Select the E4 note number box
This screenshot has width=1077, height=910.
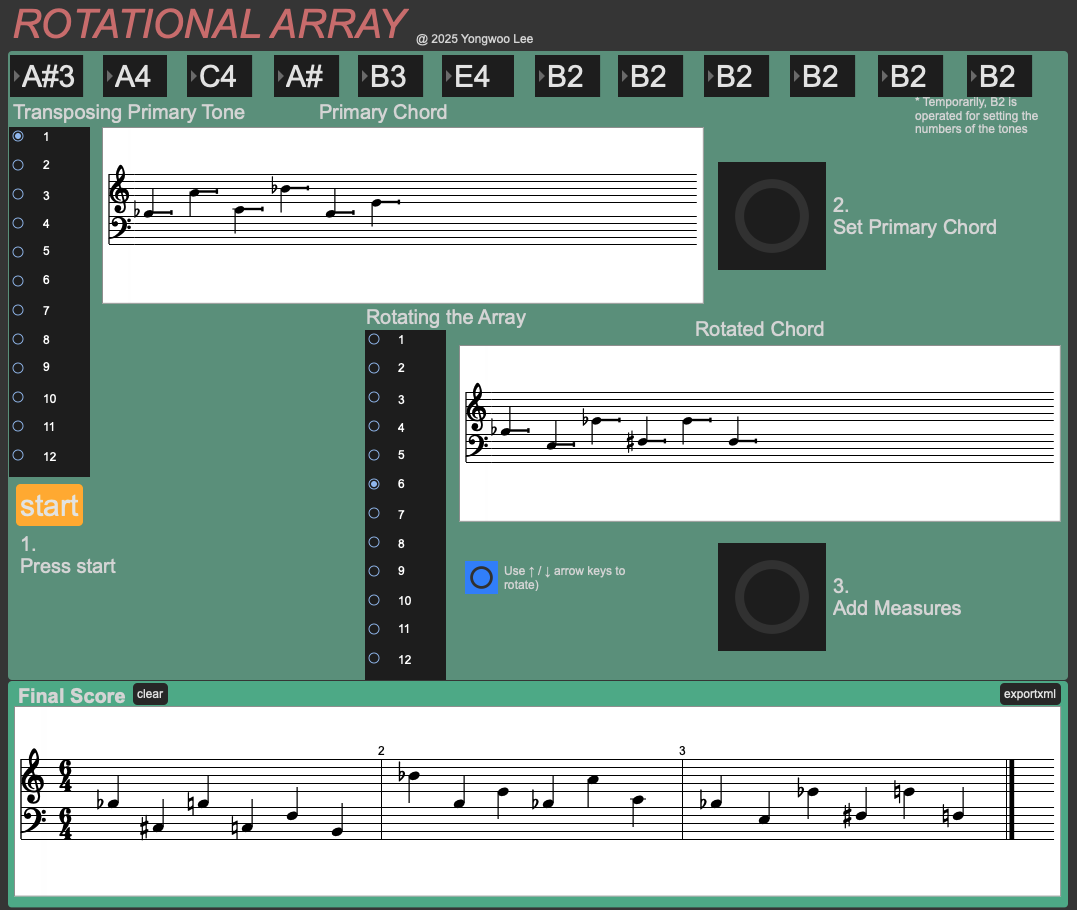click(478, 76)
